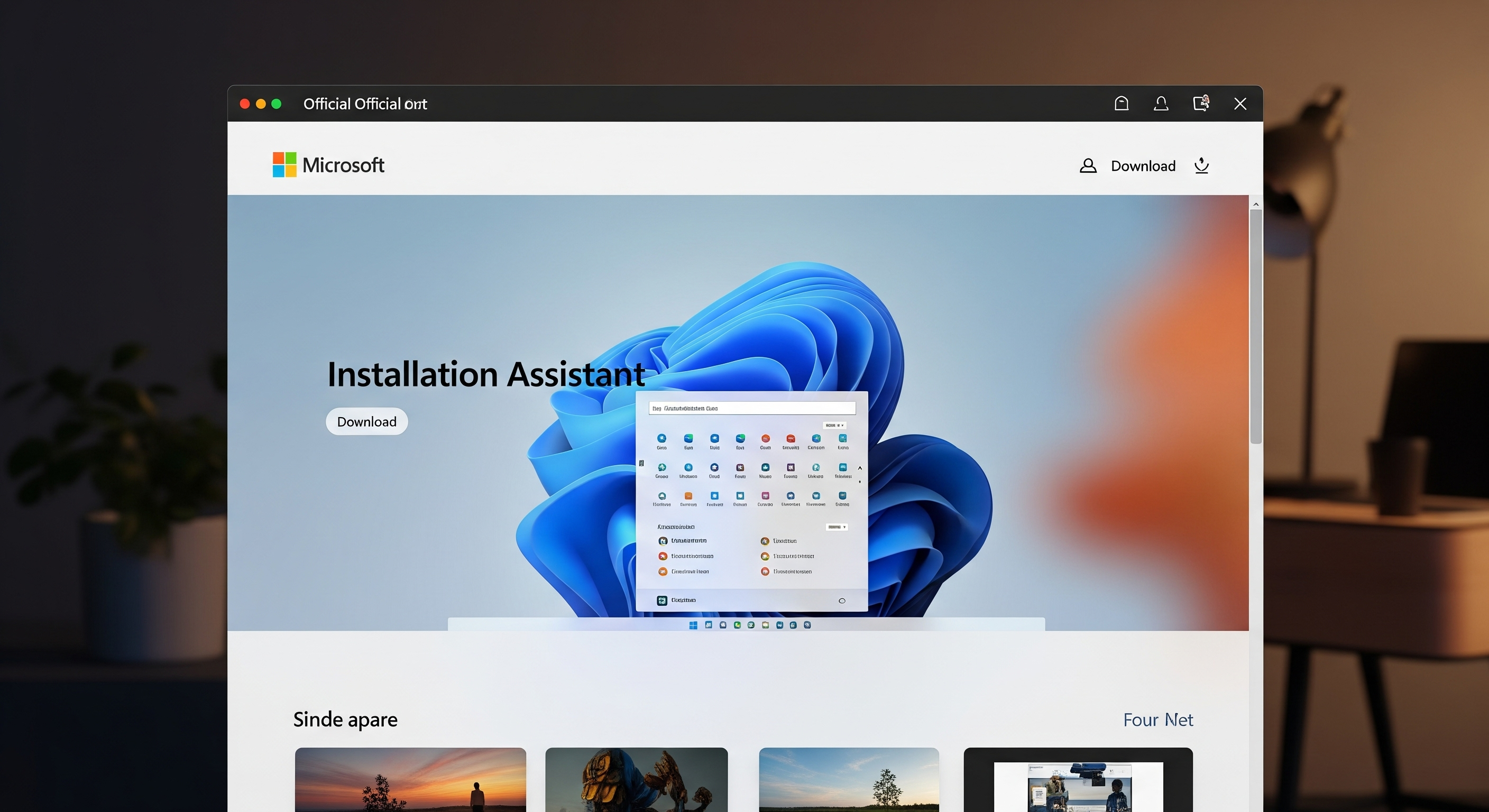Open the "Fechvett" app icon in pinned grid
The height and width of the screenshot is (812, 1489).
[x=714, y=495]
